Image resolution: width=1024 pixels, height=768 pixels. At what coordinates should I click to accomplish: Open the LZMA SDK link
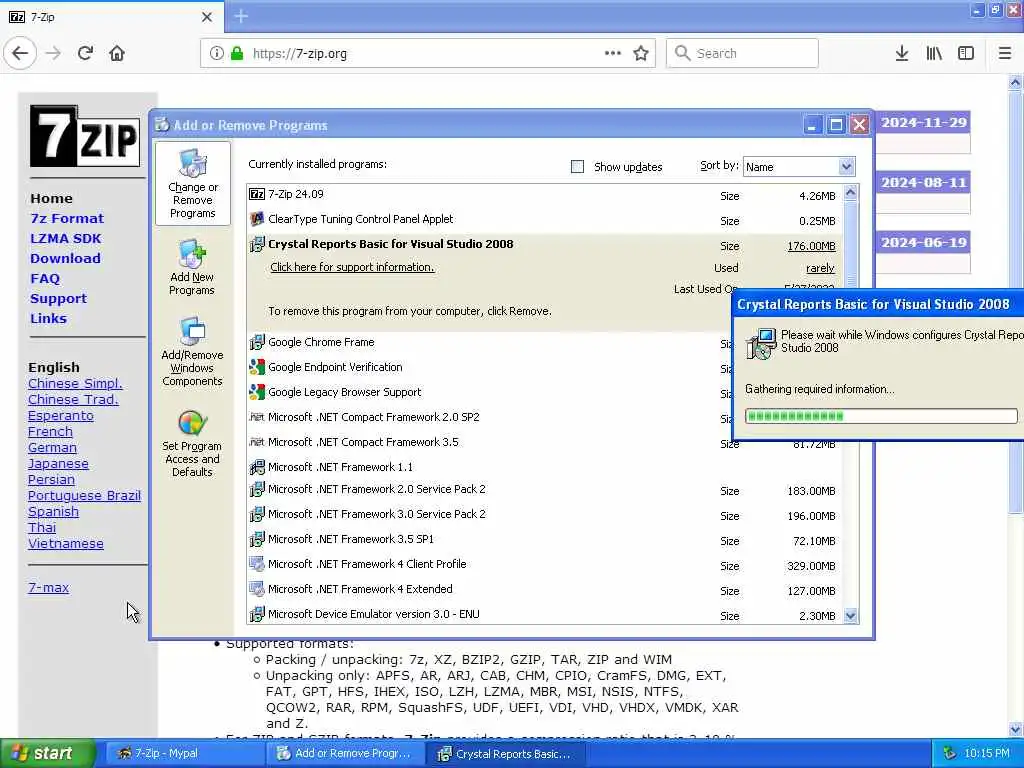tap(65, 238)
